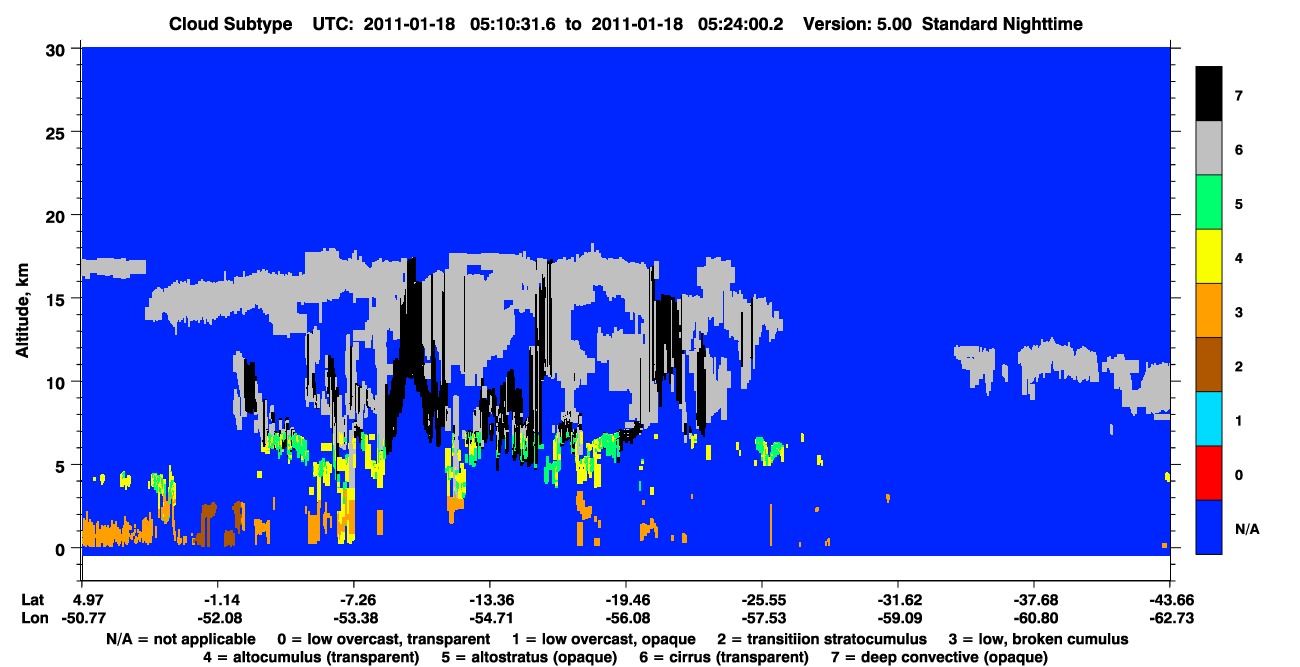
Task: Click the 'Lon' row label
Action: click(33, 617)
